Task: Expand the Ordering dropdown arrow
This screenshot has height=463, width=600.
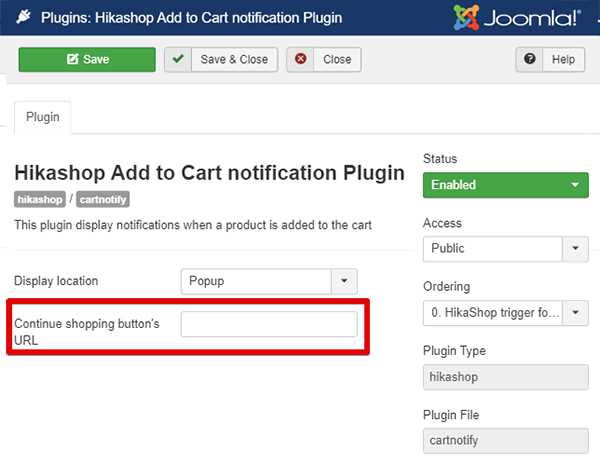Action: click(x=575, y=313)
